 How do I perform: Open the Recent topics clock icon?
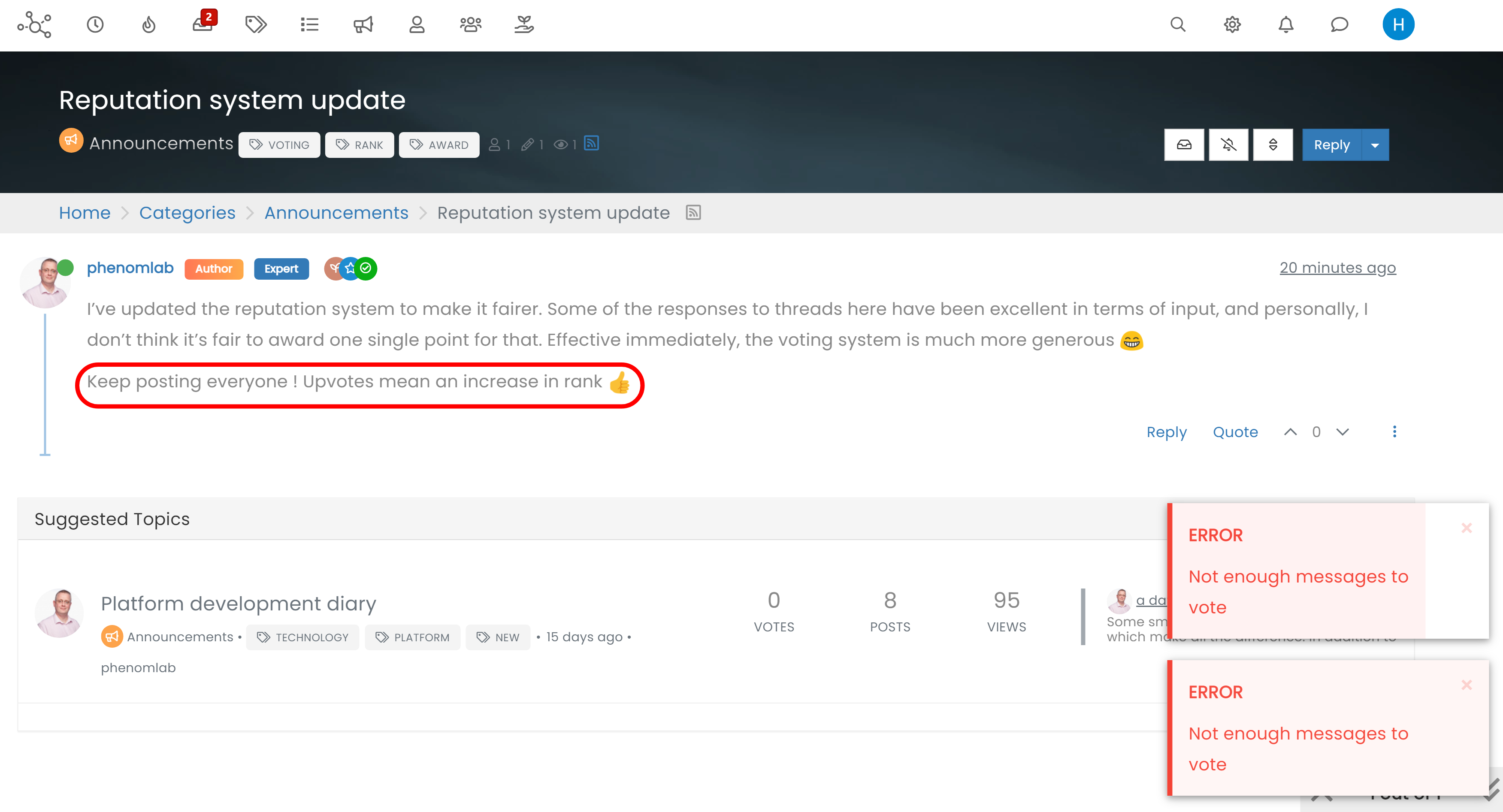pos(95,24)
